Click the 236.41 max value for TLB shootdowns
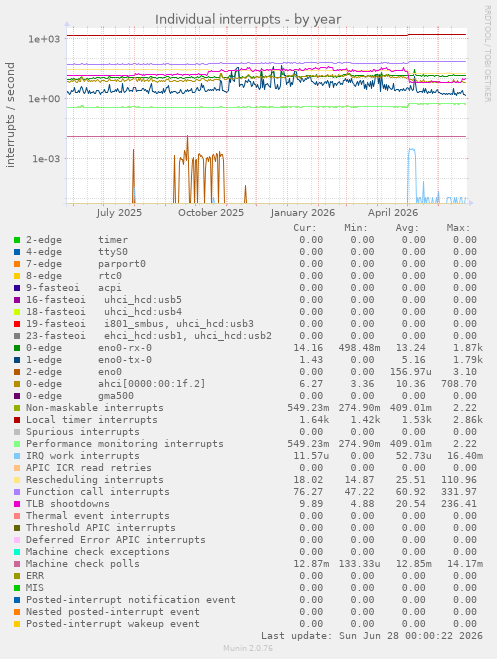 (x=459, y=504)
